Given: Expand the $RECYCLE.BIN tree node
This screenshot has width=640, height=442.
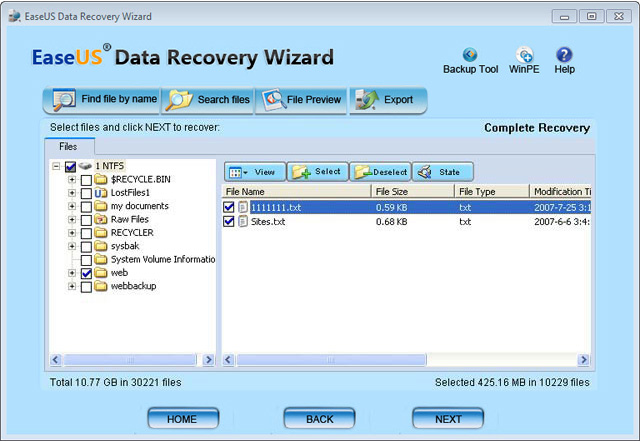Looking at the screenshot, I should click(72, 180).
